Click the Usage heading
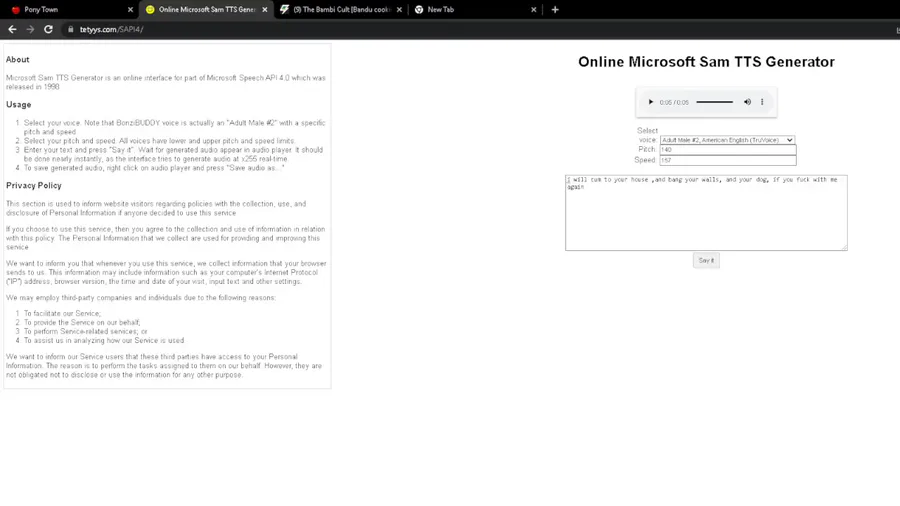This screenshot has height=506, width=900. tap(18, 104)
